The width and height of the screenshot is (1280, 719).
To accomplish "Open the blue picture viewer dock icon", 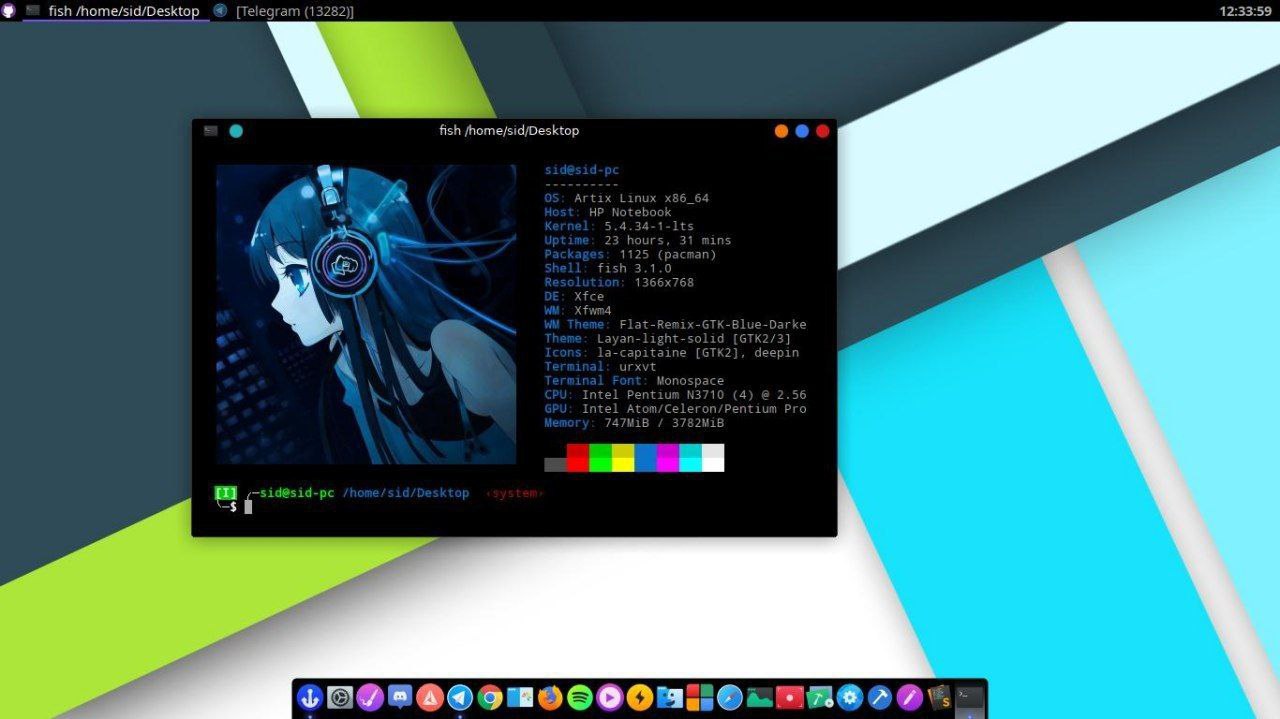I will (x=520, y=697).
